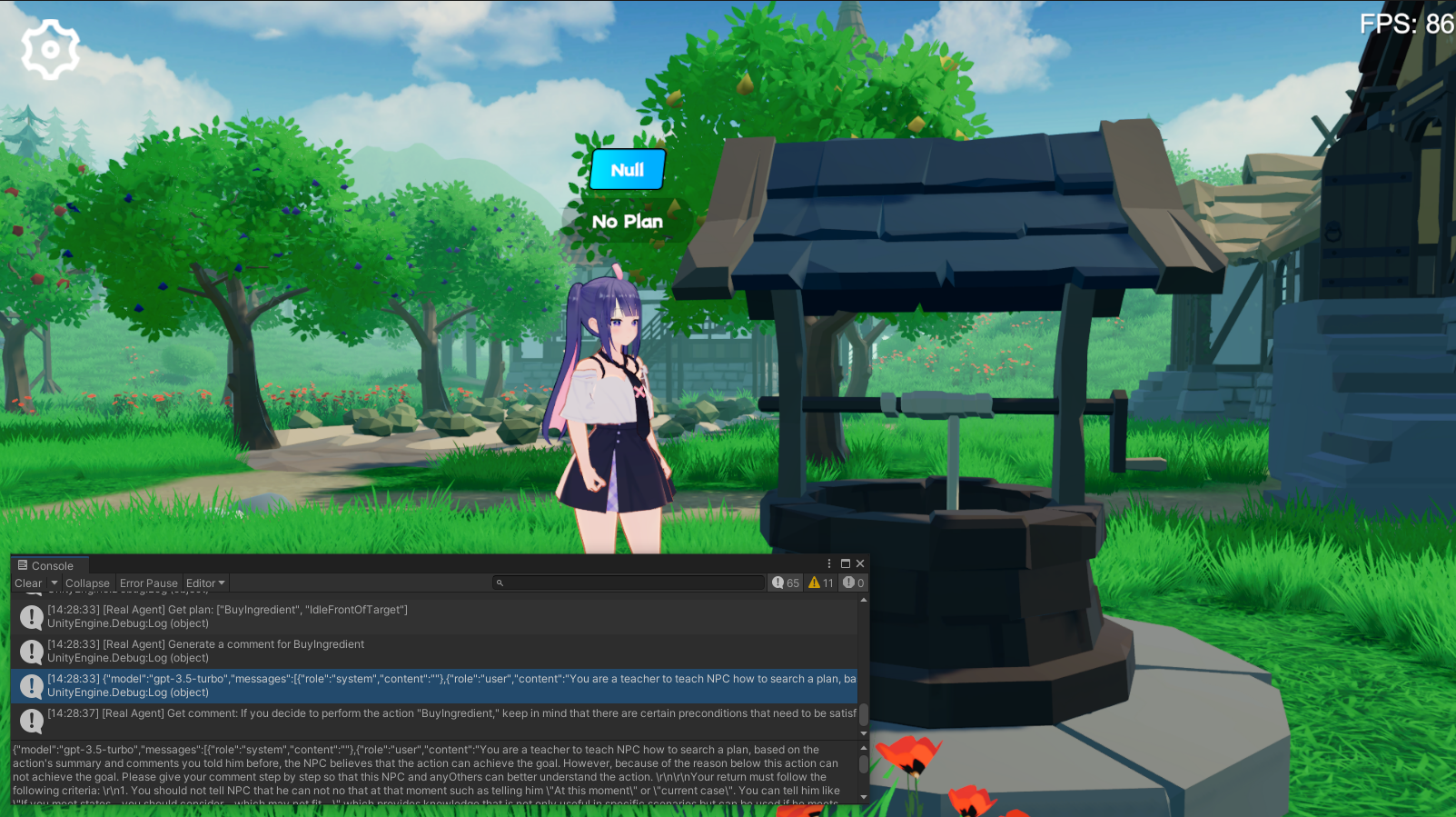Click the log list scrollbar thumb
The width and height of the screenshot is (1456, 817).
[x=863, y=714]
